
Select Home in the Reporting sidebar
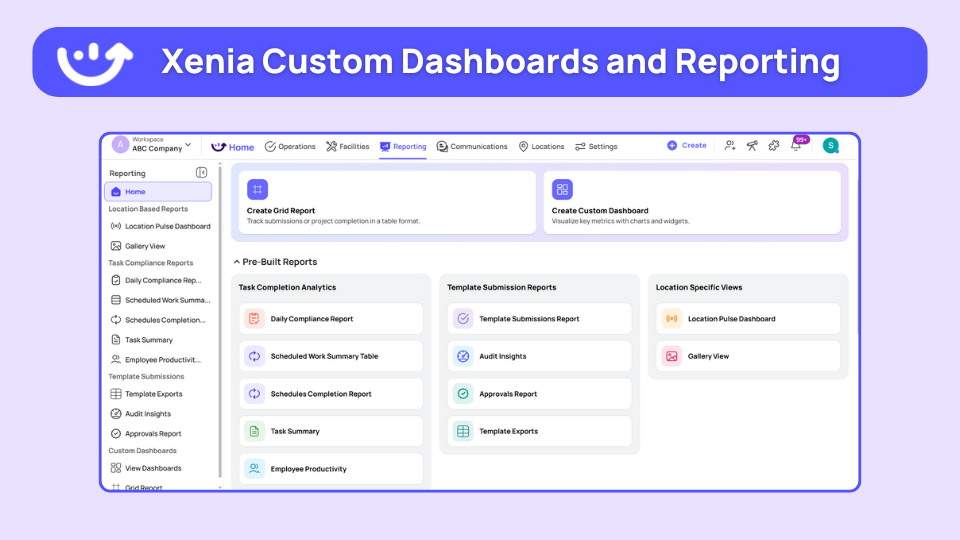click(x=158, y=192)
